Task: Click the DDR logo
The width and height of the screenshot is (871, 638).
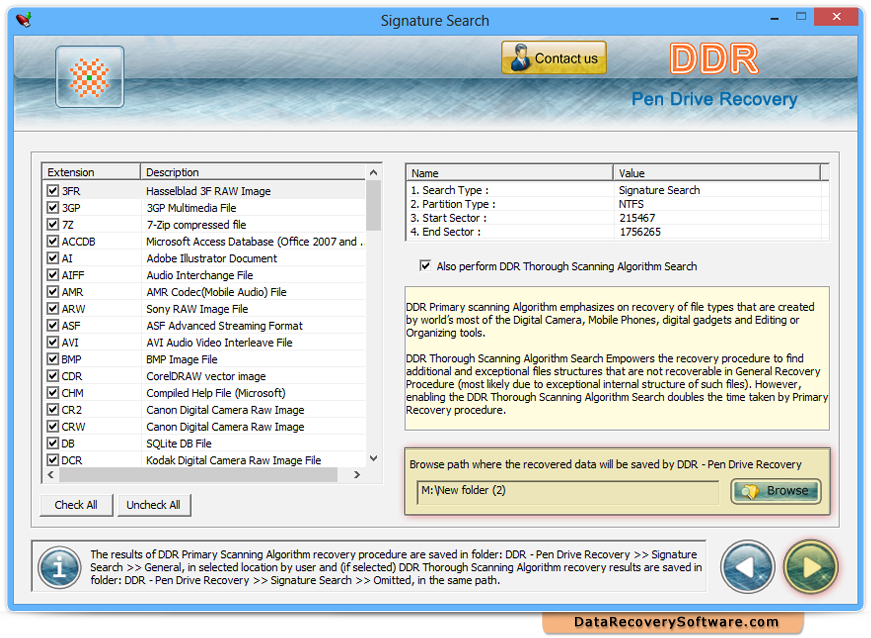Action: point(714,59)
